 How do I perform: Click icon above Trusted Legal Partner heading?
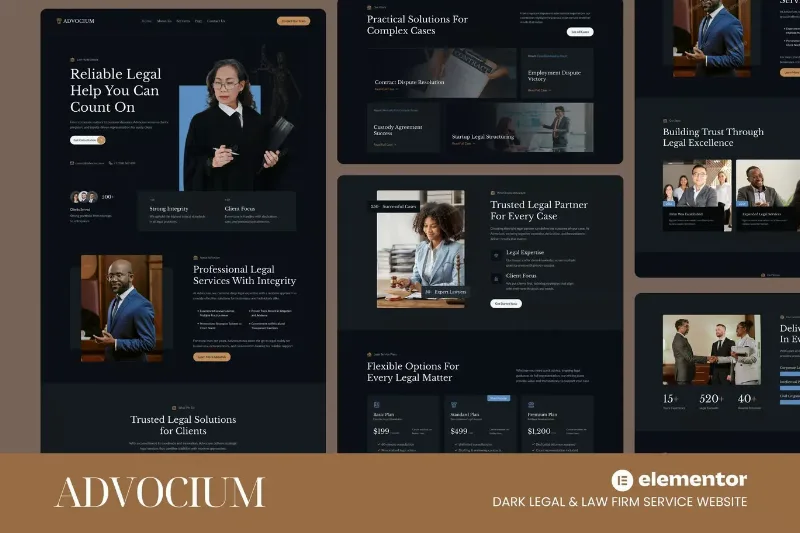(x=493, y=193)
